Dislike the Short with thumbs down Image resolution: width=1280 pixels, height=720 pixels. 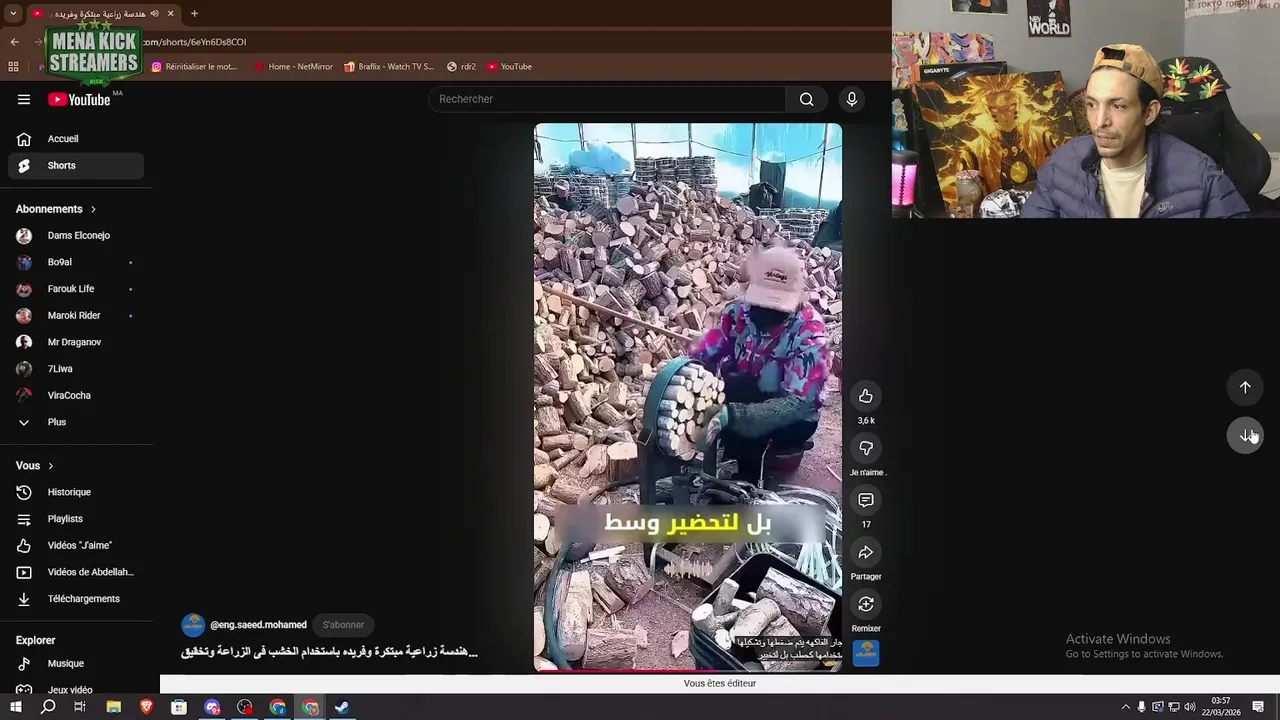coord(866,448)
